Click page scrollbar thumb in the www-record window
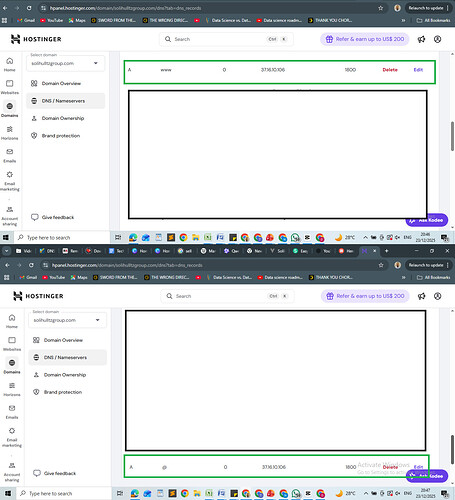Screen dimensions: 455x500 coord(452,136)
